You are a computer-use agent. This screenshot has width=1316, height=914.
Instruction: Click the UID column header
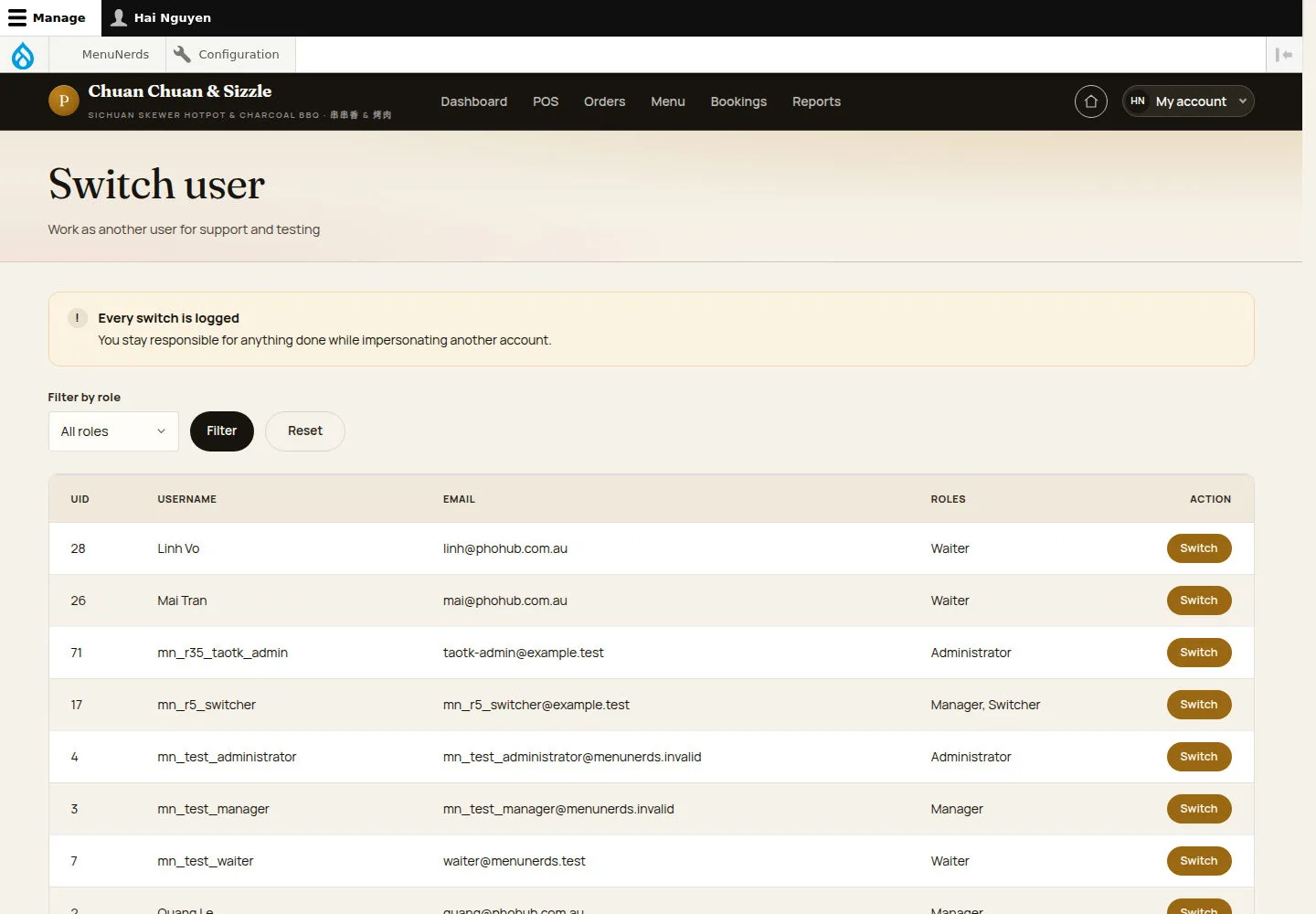80,499
